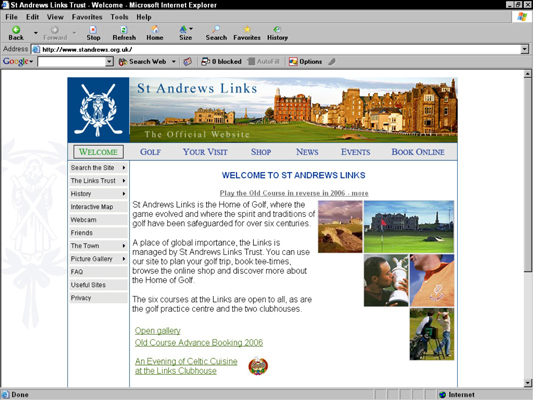Click the St Andrews crest logo
Image resolution: width=533 pixels, height=400 pixels.
pyautogui.click(x=98, y=110)
